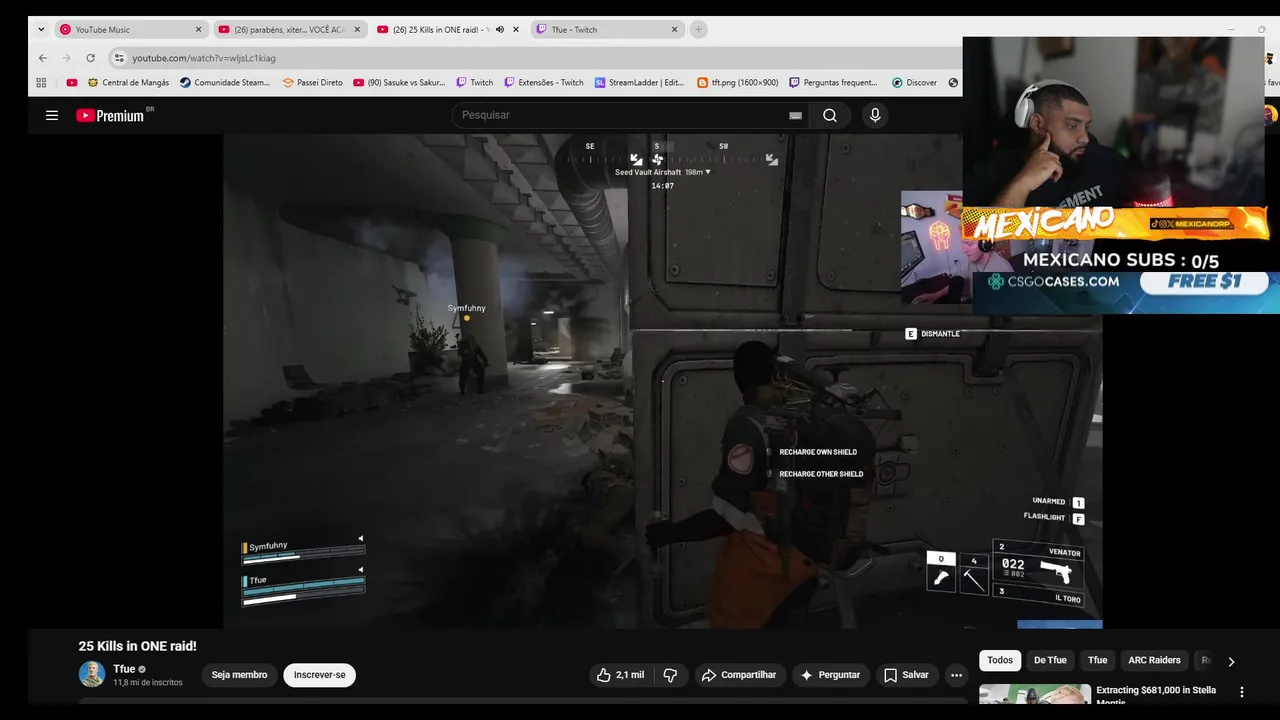Click the Perguntar AI button
Viewport: 1280px width, 720px height.
click(829, 675)
